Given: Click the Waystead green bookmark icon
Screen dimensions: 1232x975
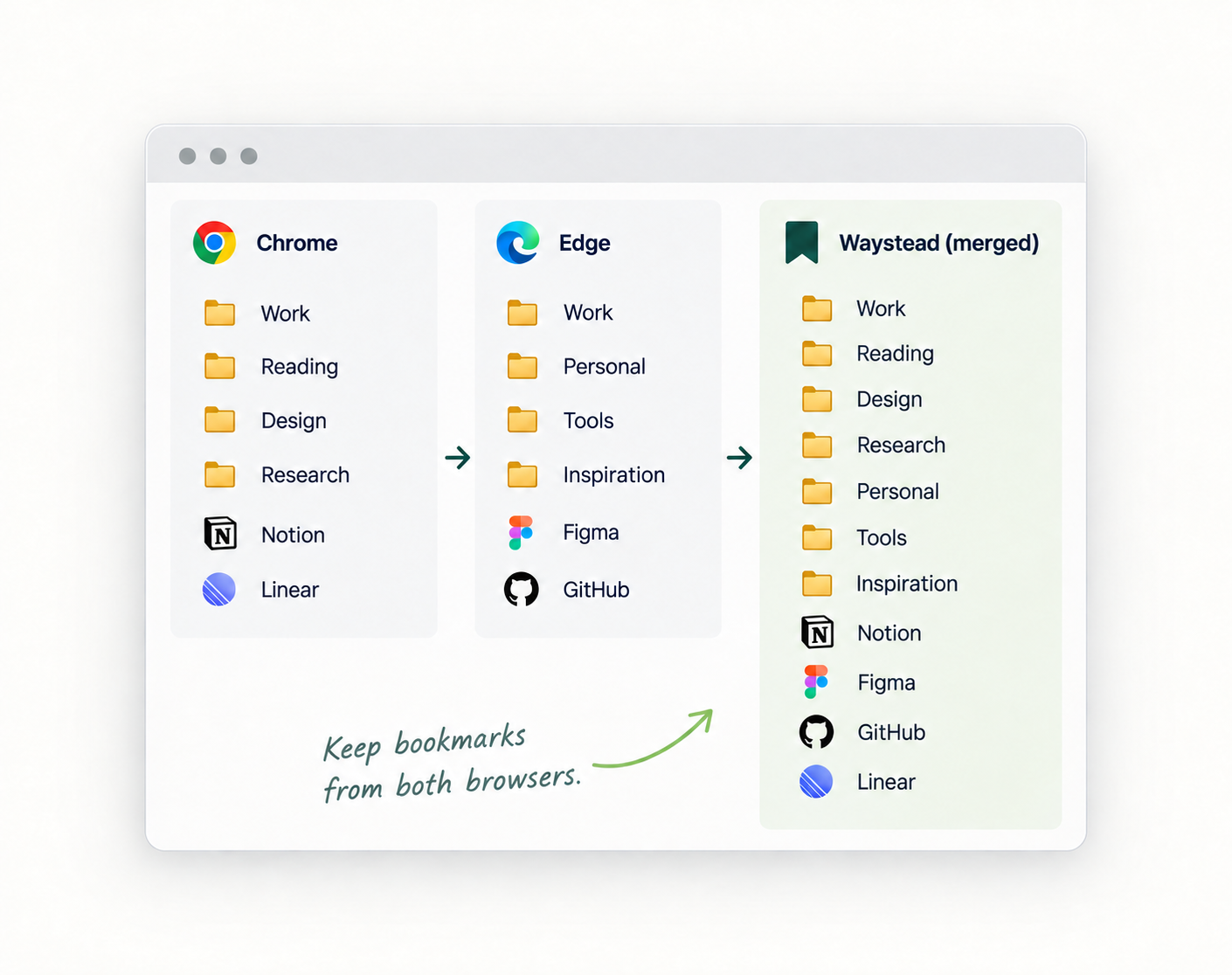Looking at the screenshot, I should click(x=801, y=243).
